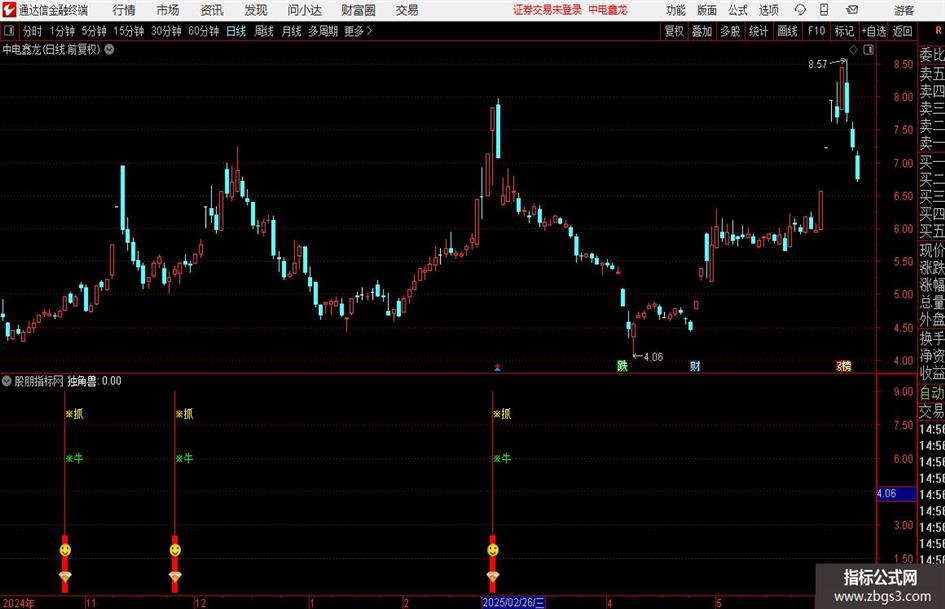Open the 行情 menu
The width and height of the screenshot is (945, 609).
124,10
